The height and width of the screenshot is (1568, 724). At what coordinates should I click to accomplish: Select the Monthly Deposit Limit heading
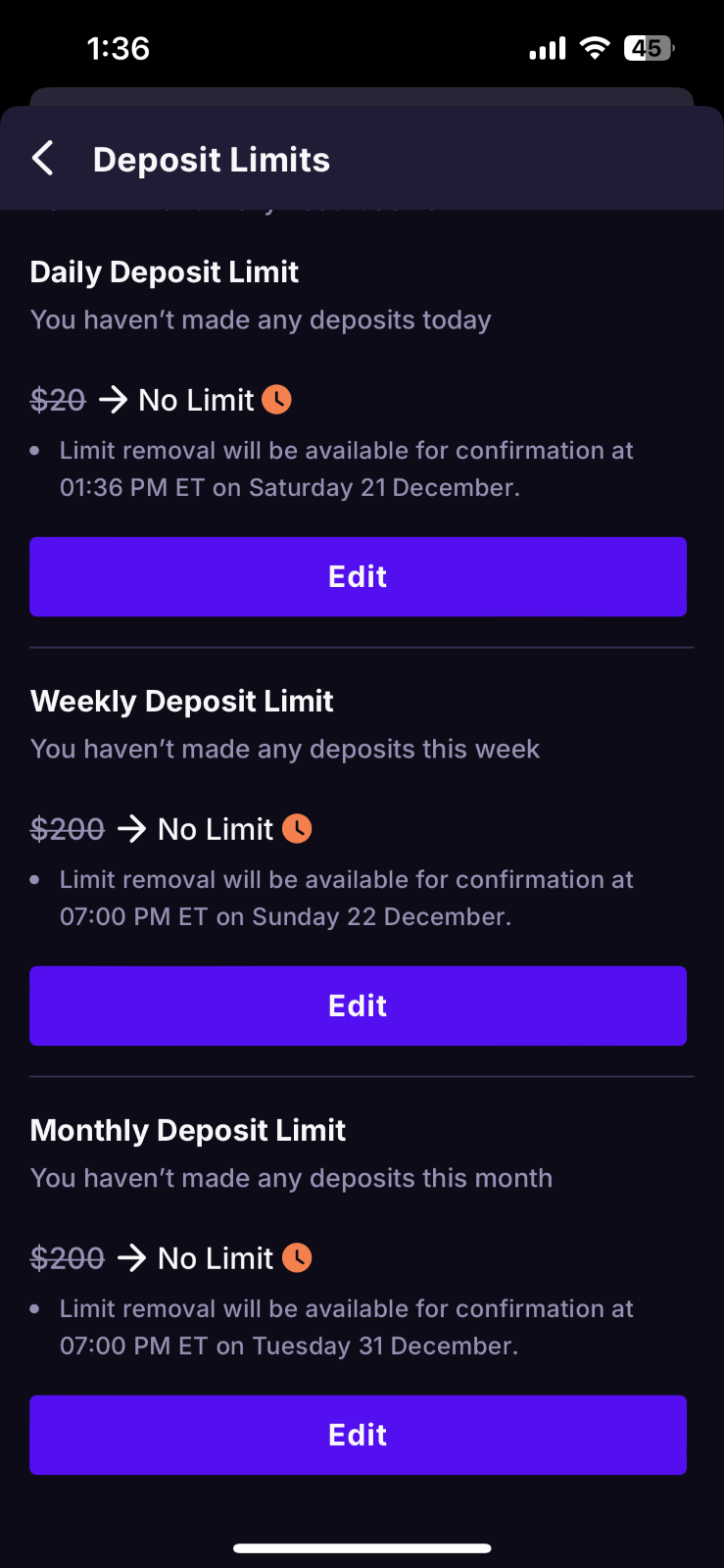click(x=188, y=1130)
